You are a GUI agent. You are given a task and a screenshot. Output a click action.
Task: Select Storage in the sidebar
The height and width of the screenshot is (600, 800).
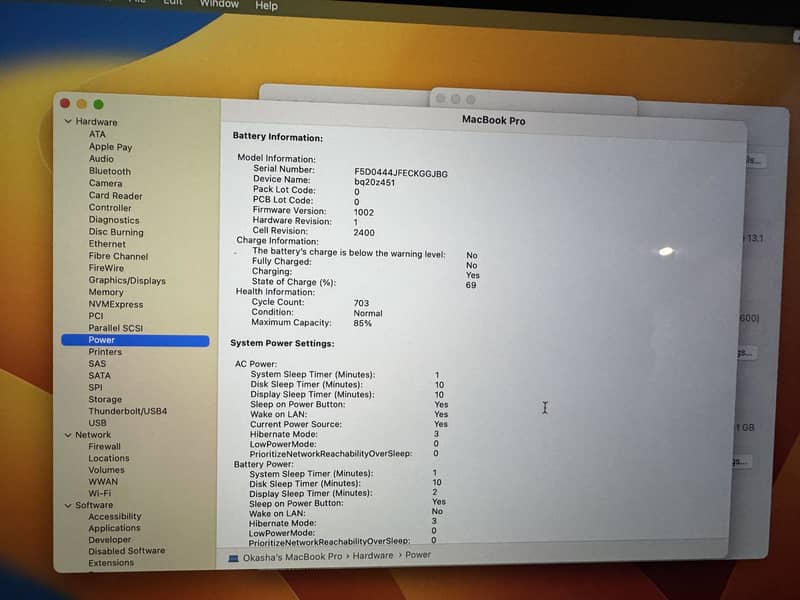click(105, 400)
